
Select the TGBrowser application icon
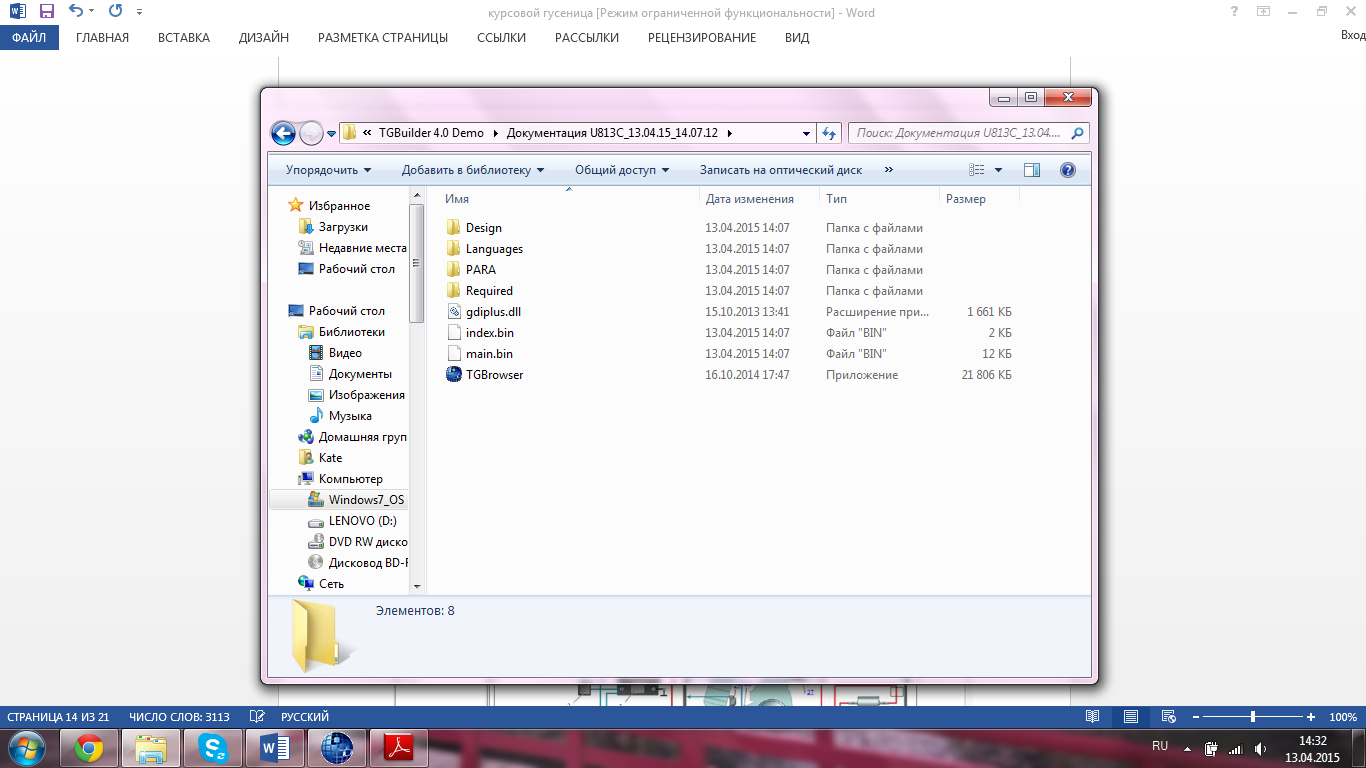[454, 375]
